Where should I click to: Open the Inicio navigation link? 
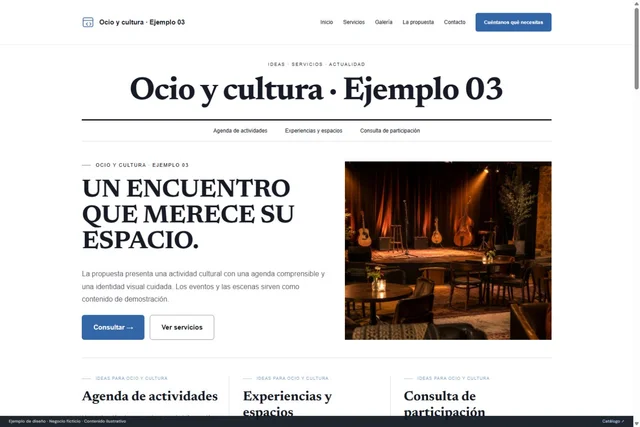coord(327,22)
